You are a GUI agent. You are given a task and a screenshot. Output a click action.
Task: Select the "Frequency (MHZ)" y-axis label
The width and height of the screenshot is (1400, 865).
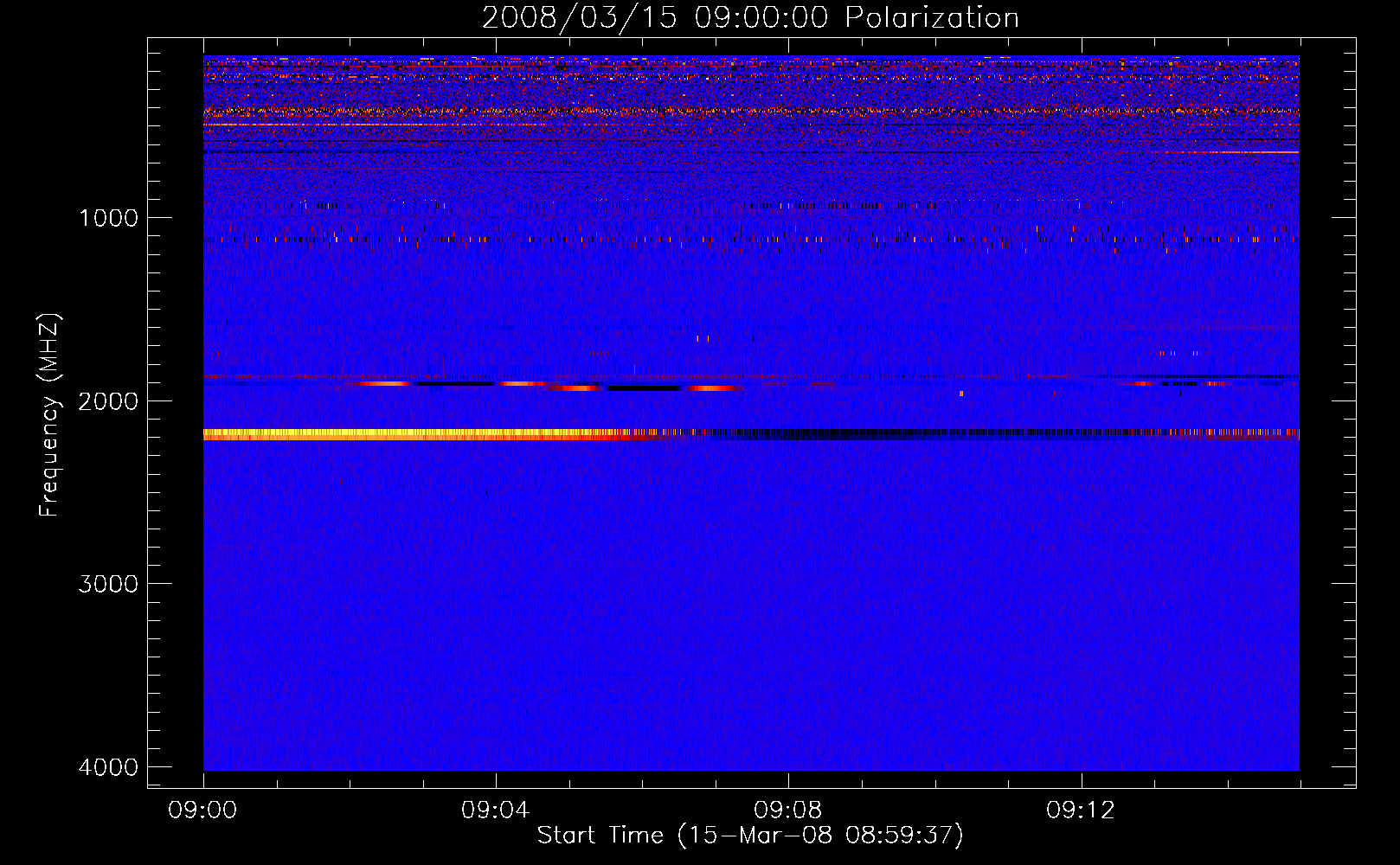point(49,415)
